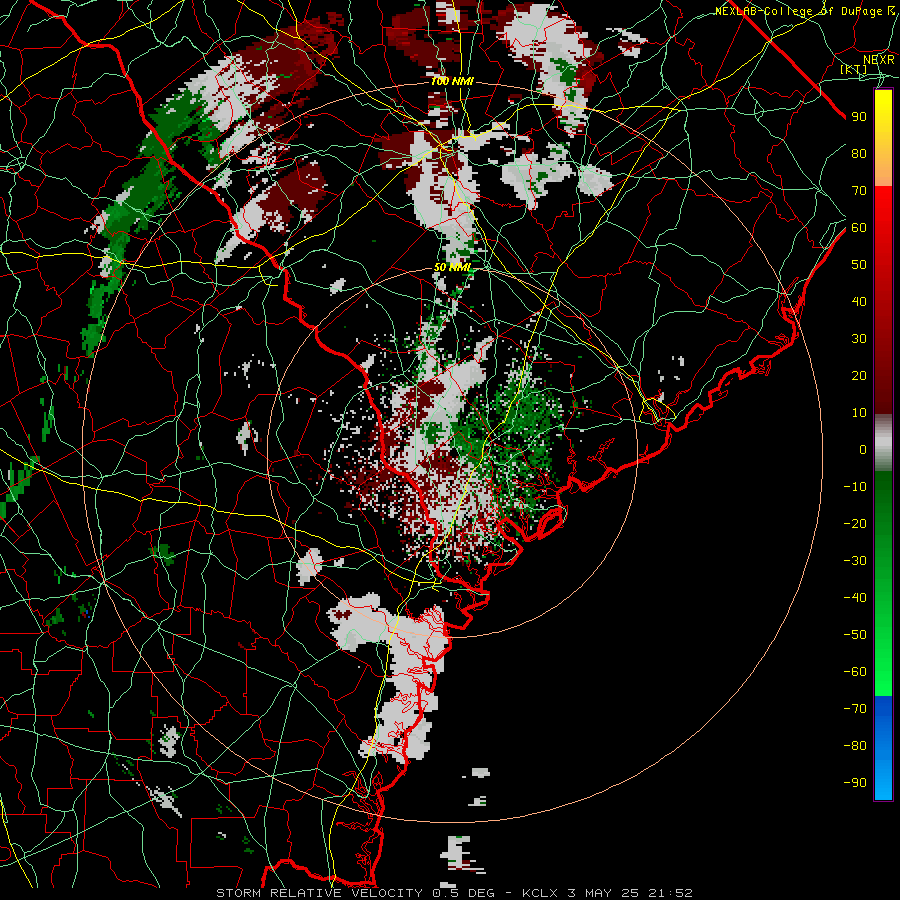Select the -50 value on the velocity scale

tap(855, 635)
